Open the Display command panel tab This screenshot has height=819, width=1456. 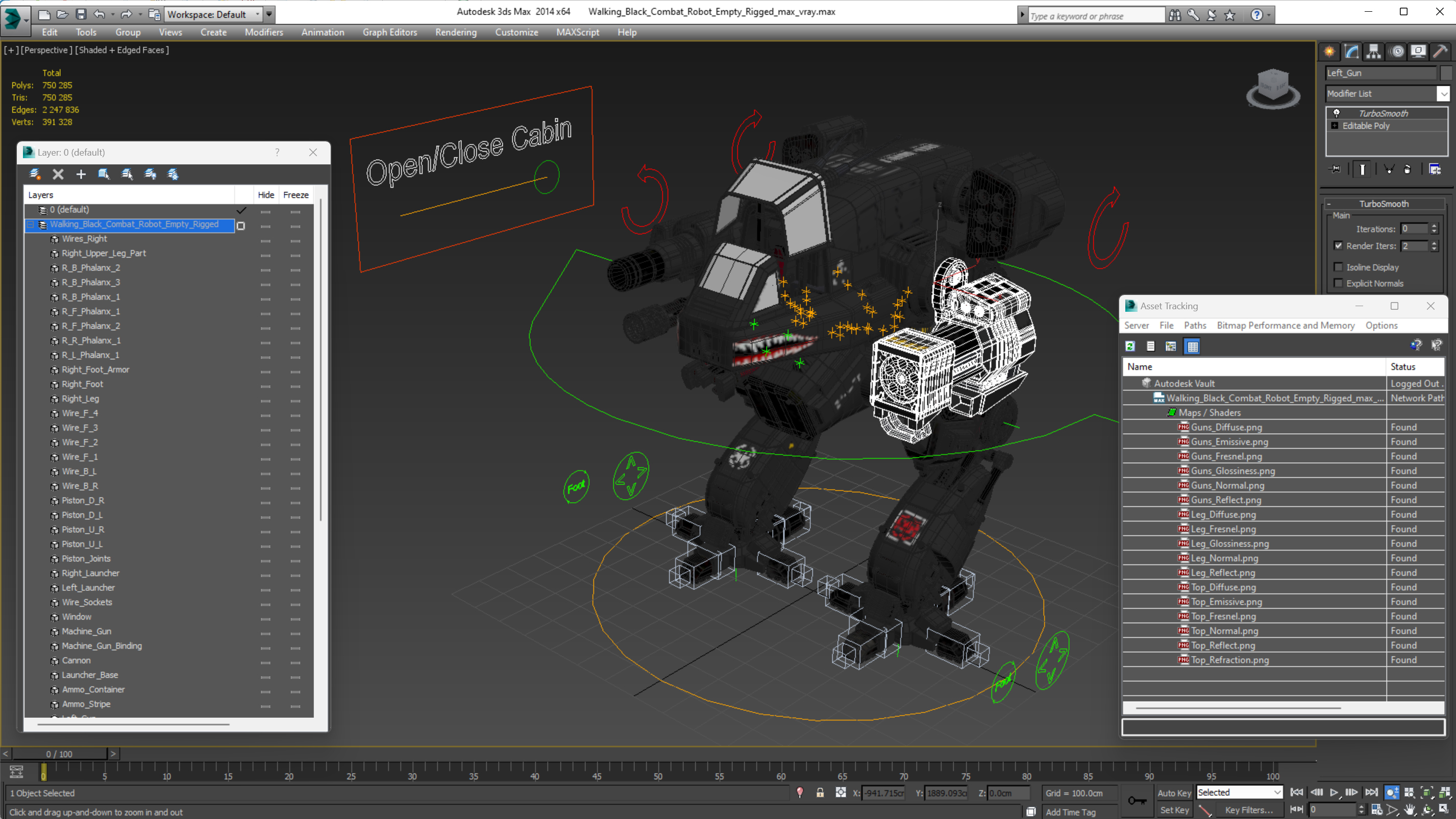[1418, 52]
